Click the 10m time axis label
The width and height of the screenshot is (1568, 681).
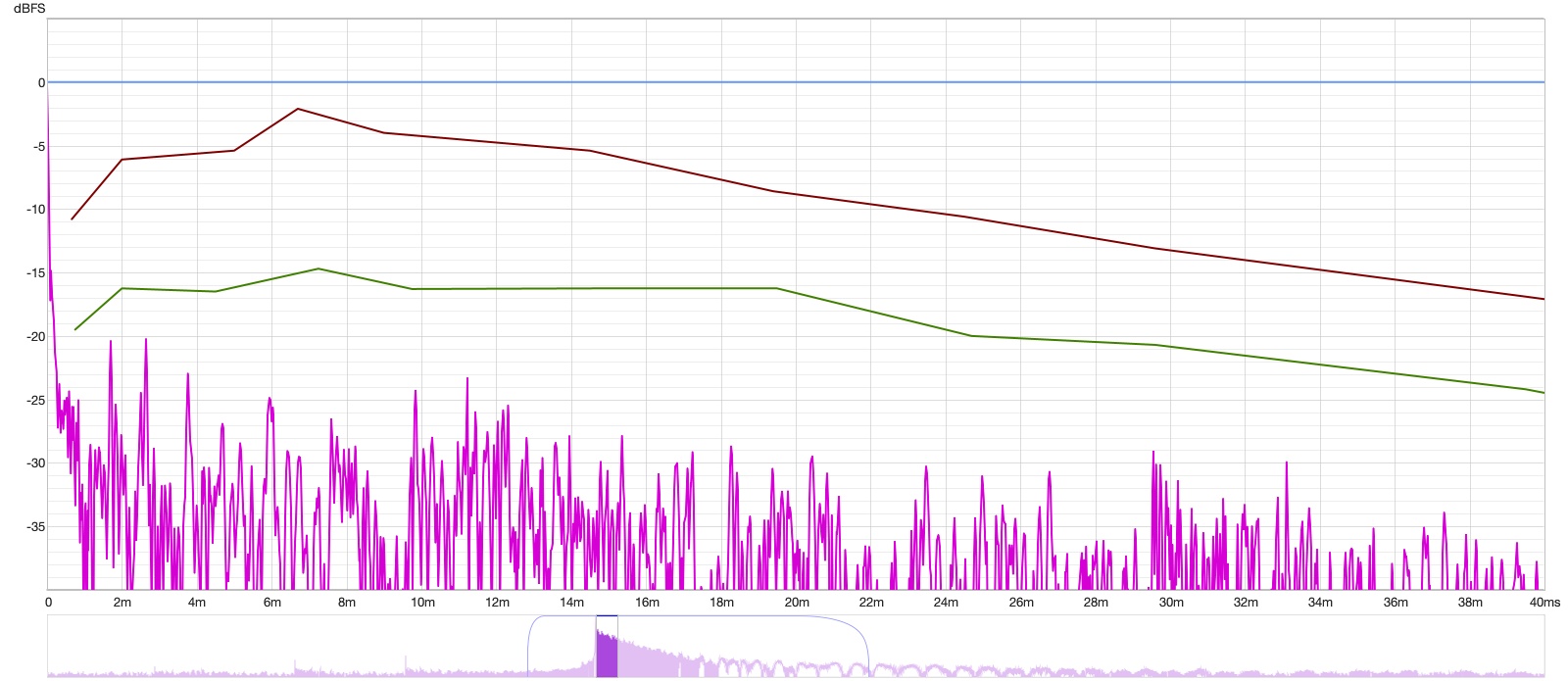[422, 602]
